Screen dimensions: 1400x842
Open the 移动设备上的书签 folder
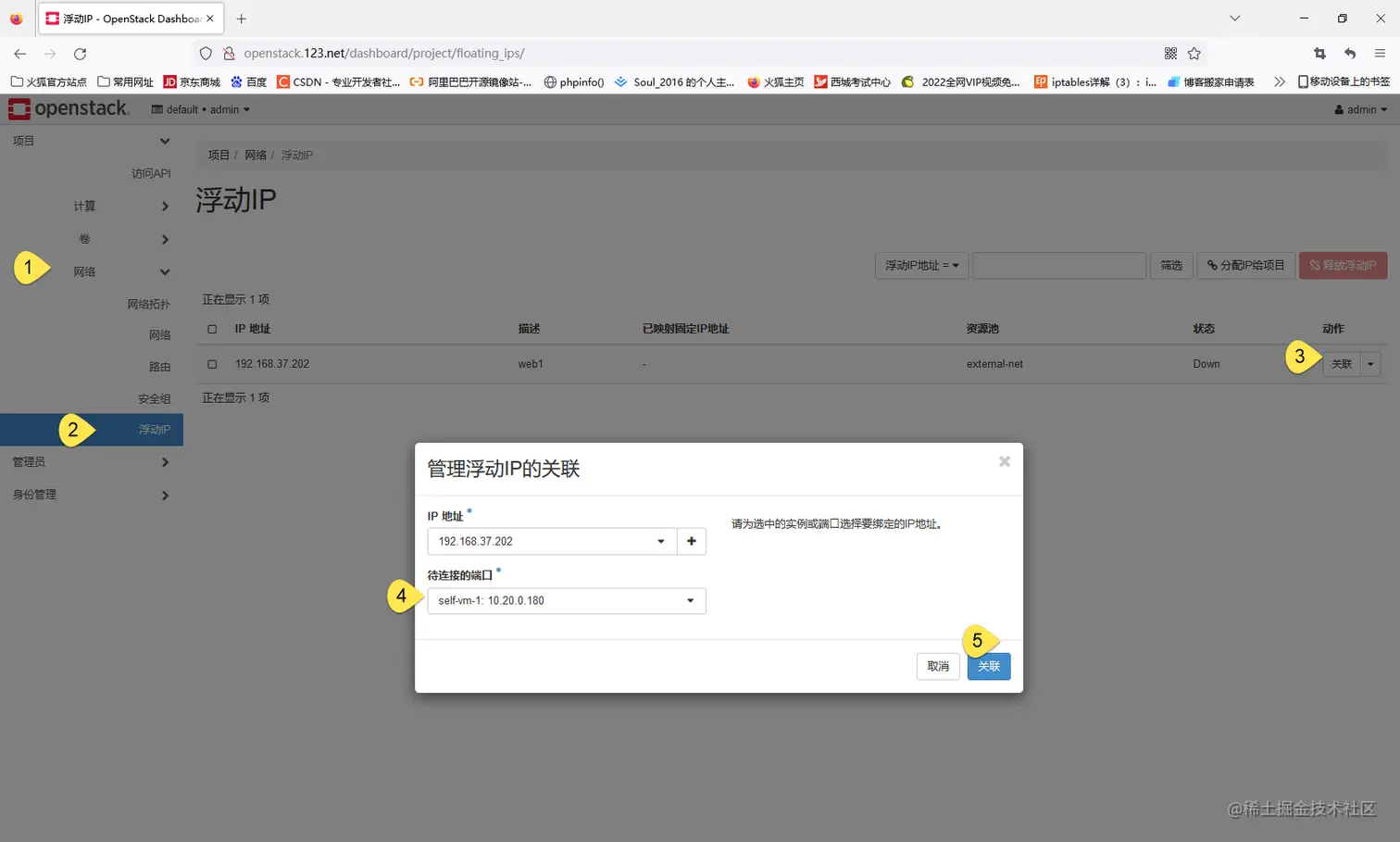coord(1344,82)
